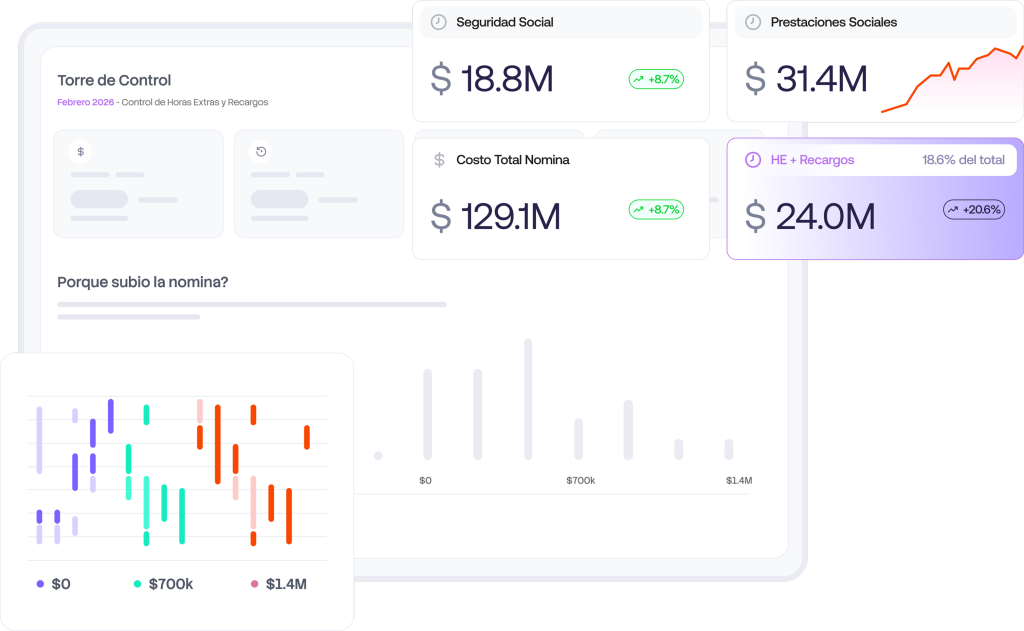Click the +8.7% badge in Costo Total Nomina

656,210
